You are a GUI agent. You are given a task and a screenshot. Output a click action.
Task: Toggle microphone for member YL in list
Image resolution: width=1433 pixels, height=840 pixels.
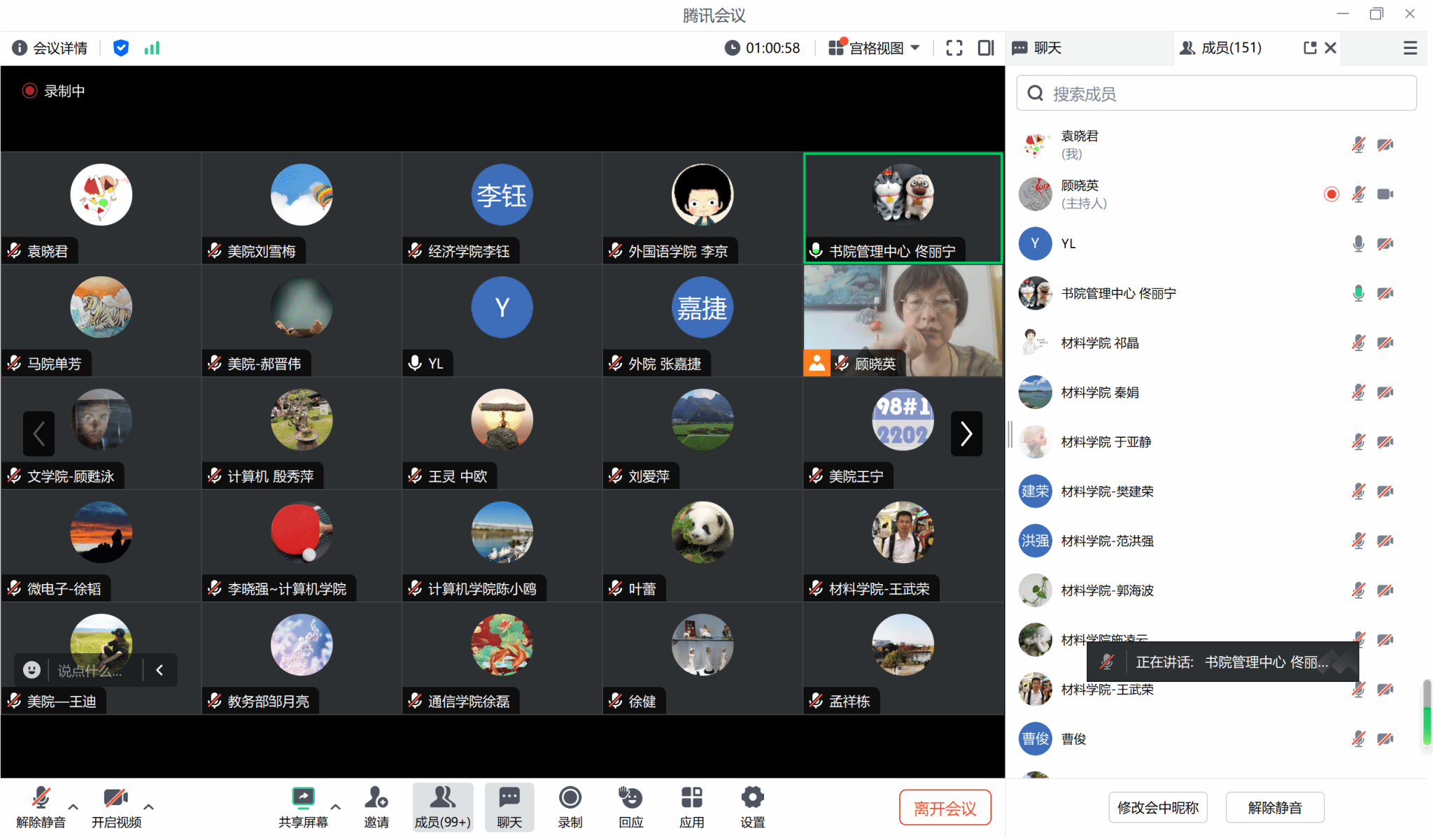pos(1357,243)
